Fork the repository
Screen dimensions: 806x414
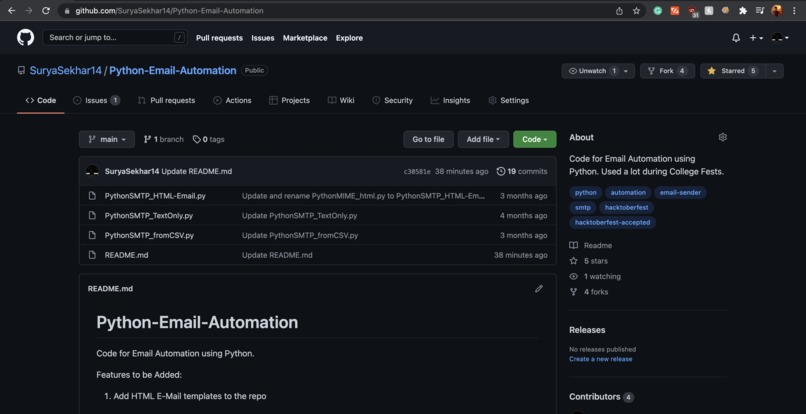pyautogui.click(x=667, y=71)
